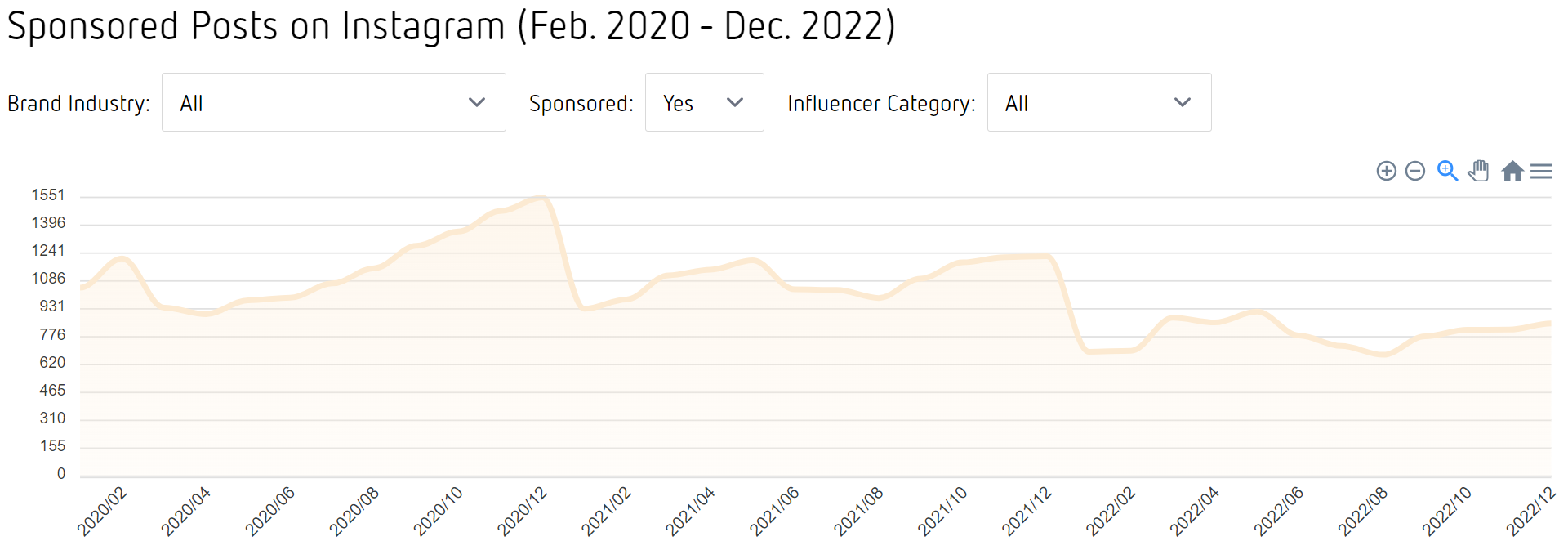Screen dimensions: 1568x550
Task: Click the Influencer Category chevron arrow
Action: pyautogui.click(x=1182, y=103)
